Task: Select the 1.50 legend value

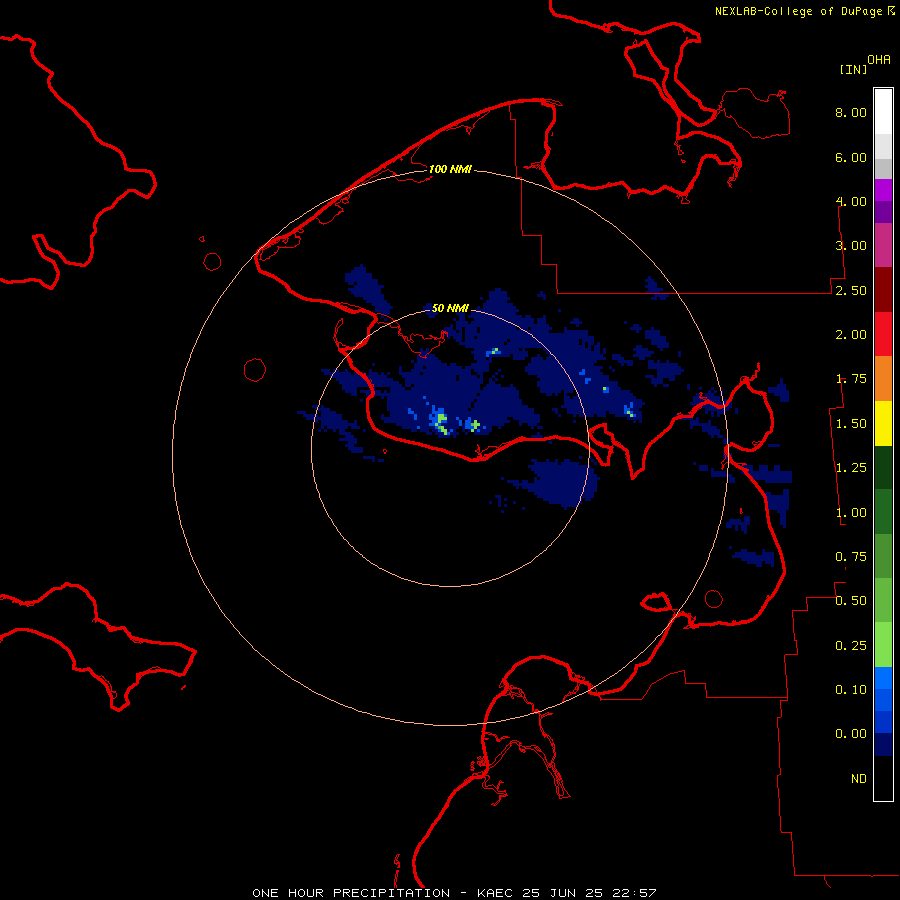Action: (x=851, y=424)
